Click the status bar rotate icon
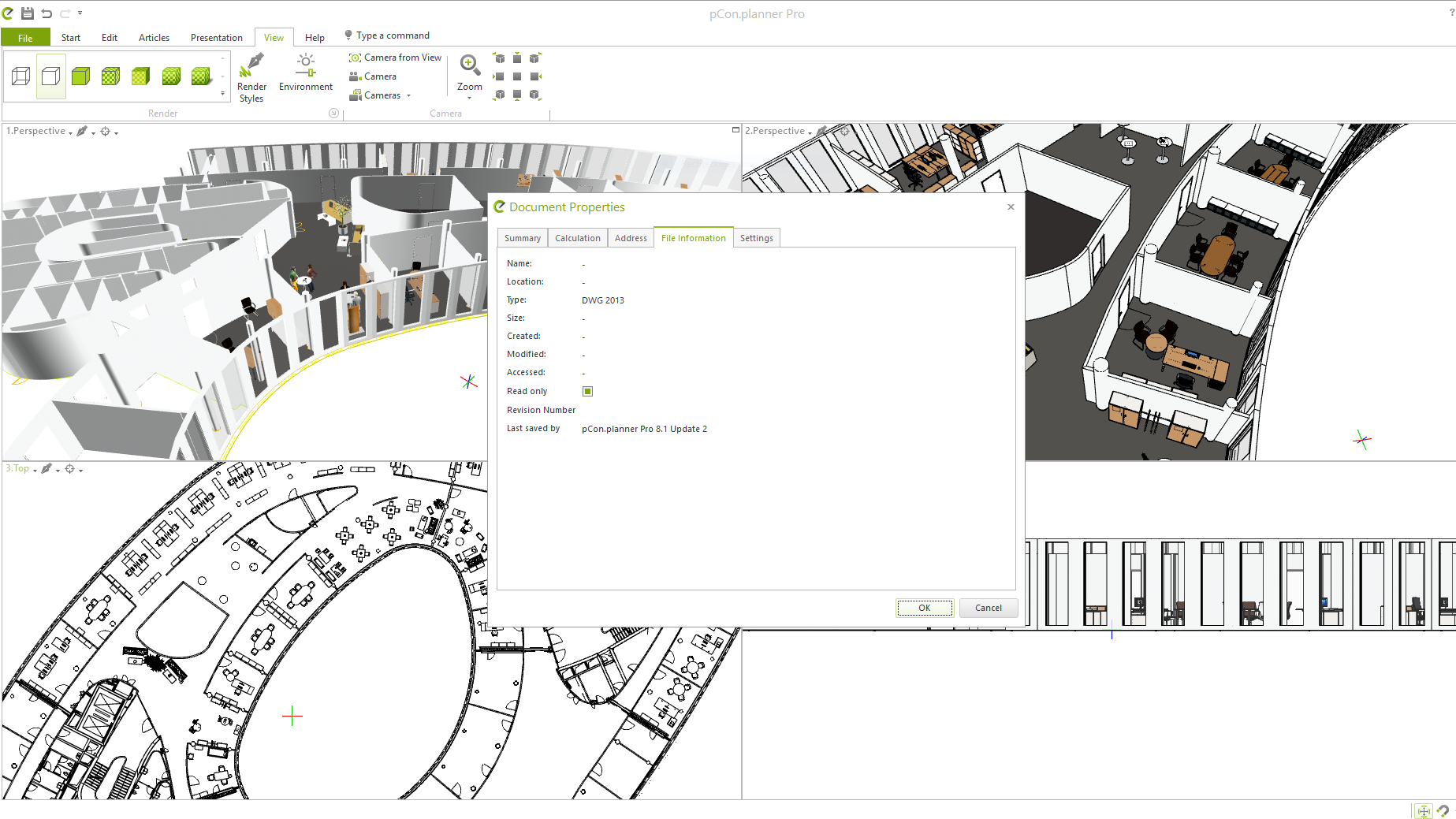Image resolution: width=1456 pixels, height=819 pixels. [1443, 810]
